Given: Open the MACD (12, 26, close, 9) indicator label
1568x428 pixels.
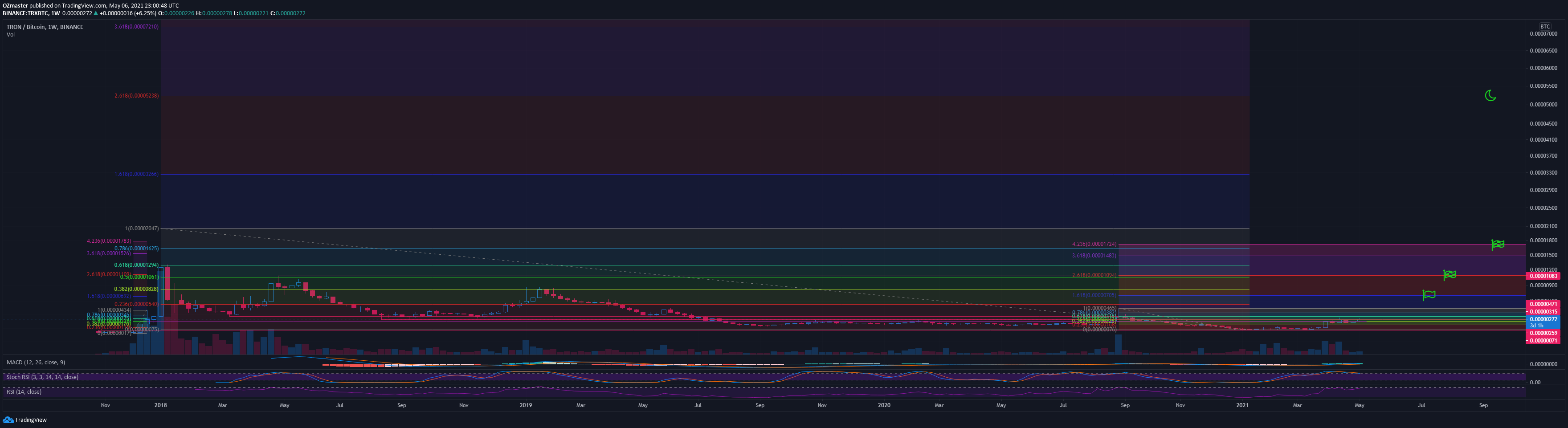Looking at the screenshot, I should coord(36,362).
